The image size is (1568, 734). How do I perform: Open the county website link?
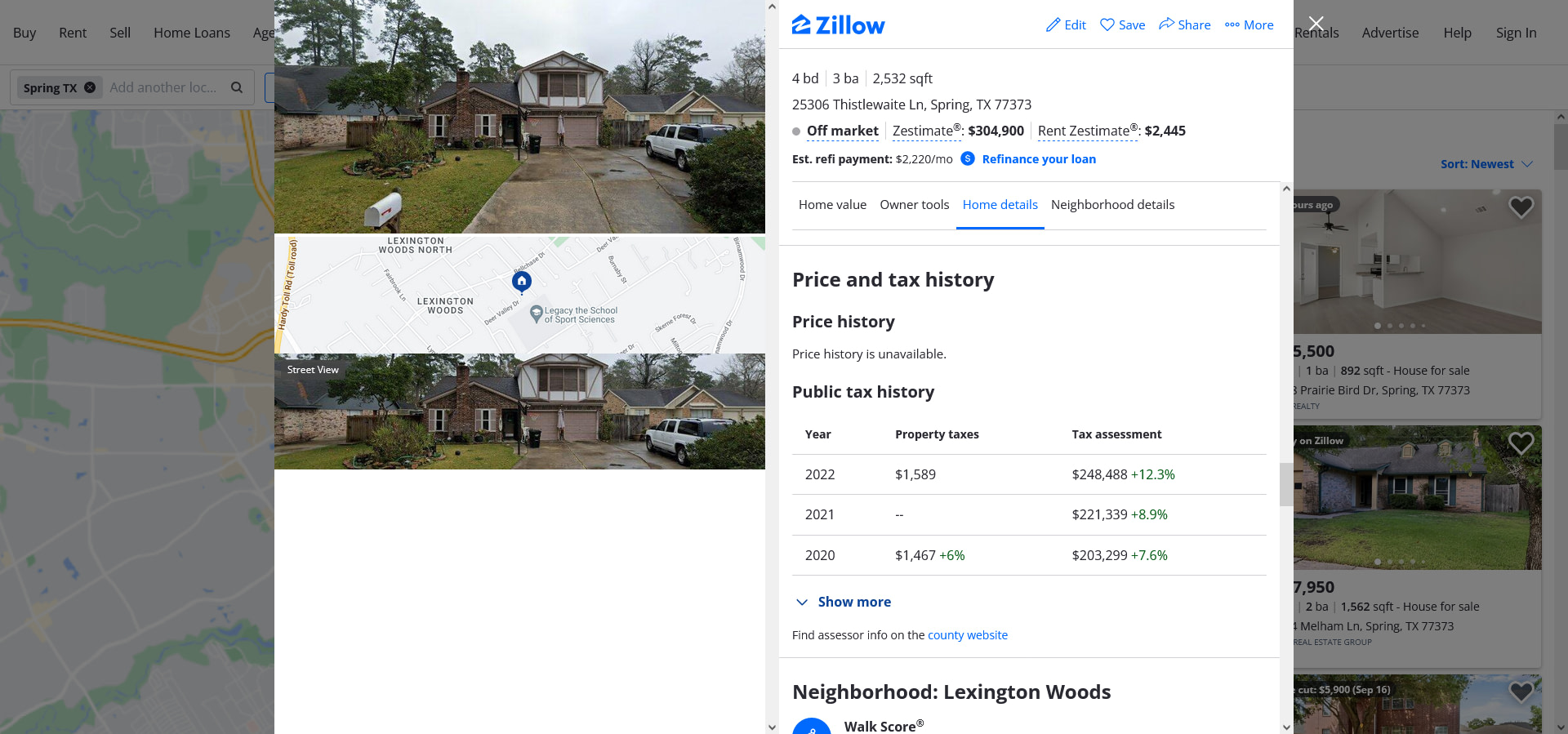(x=968, y=635)
